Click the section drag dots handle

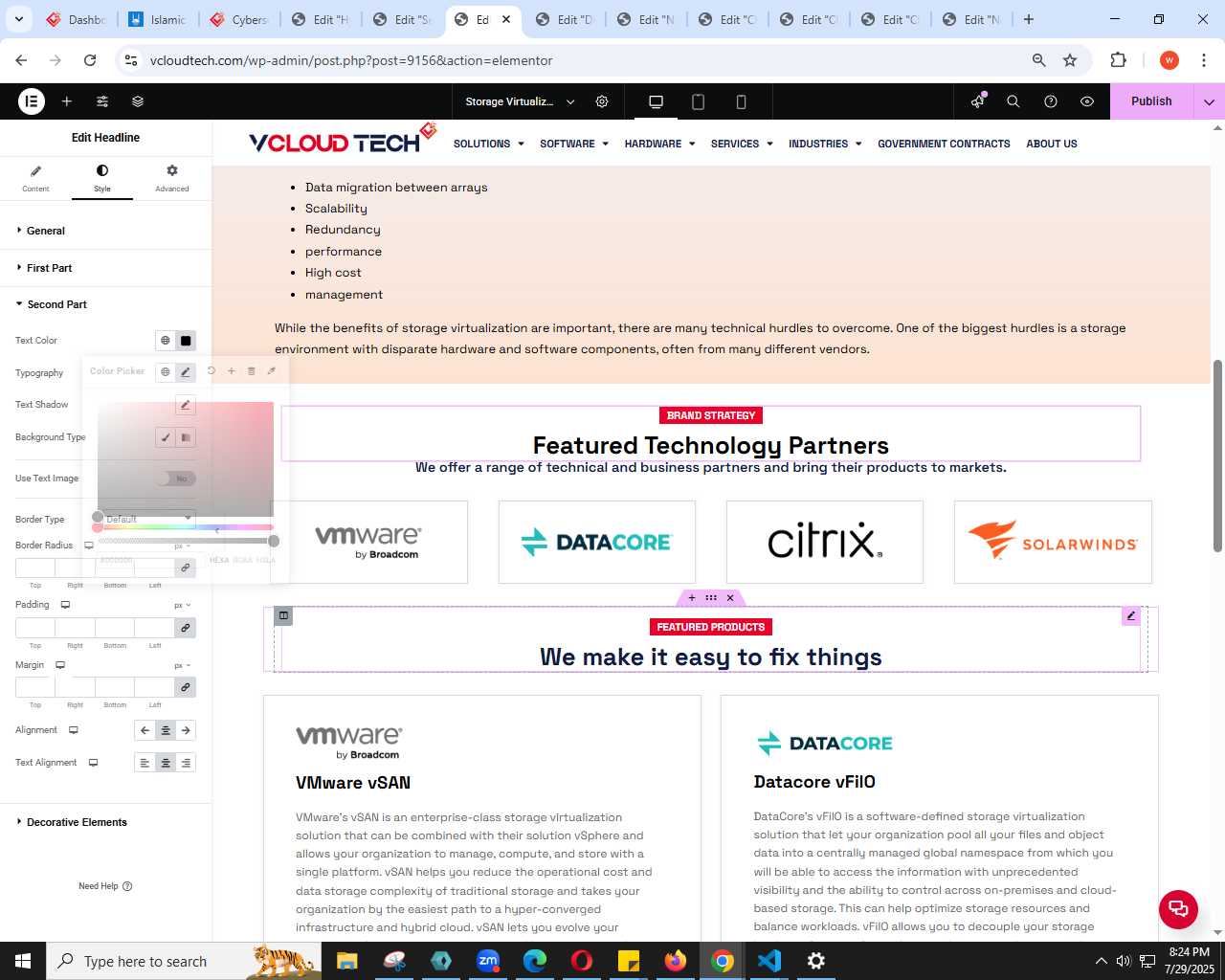[x=711, y=598]
